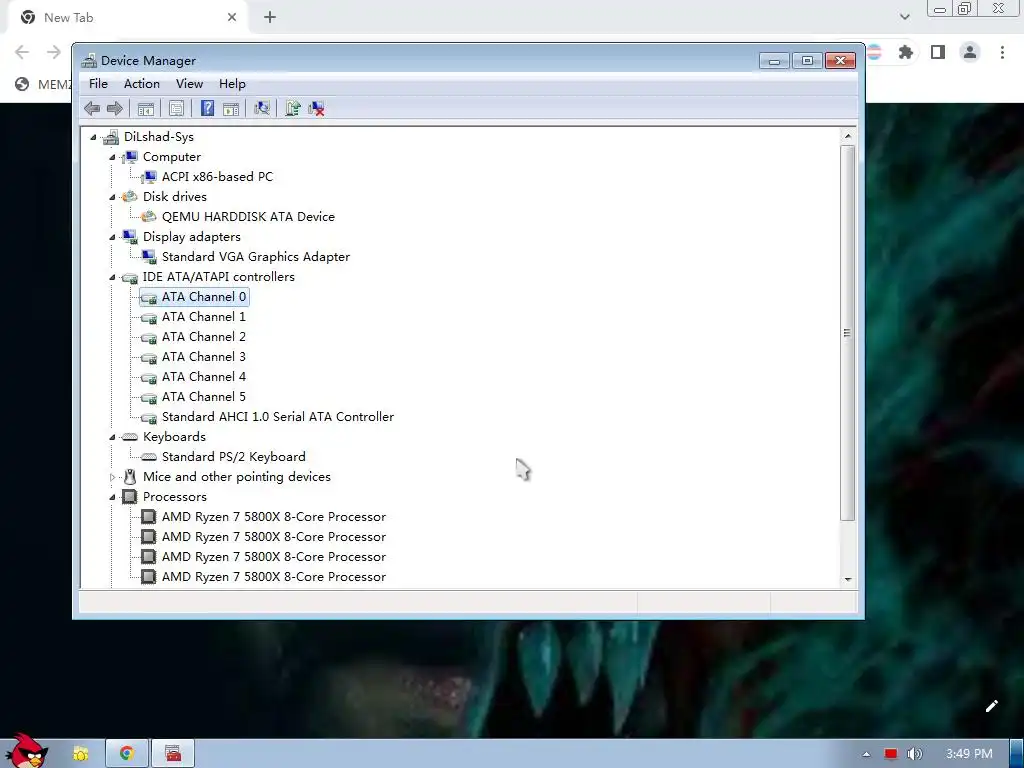Select the first AMD Ryzen 7 5800X processor entry
The height and width of the screenshot is (768, 1024).
(x=274, y=517)
